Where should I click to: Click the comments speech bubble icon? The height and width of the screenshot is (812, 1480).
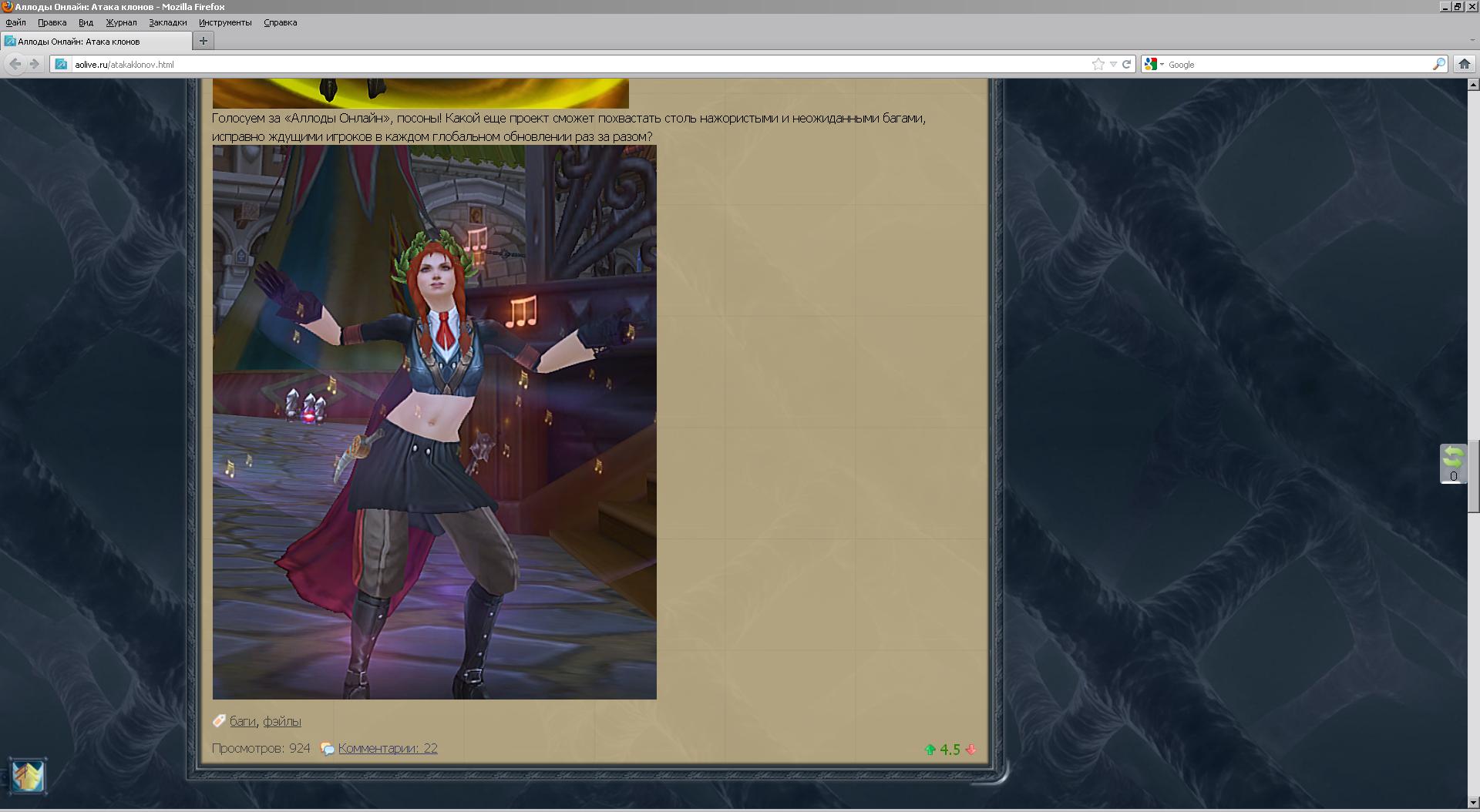point(328,749)
